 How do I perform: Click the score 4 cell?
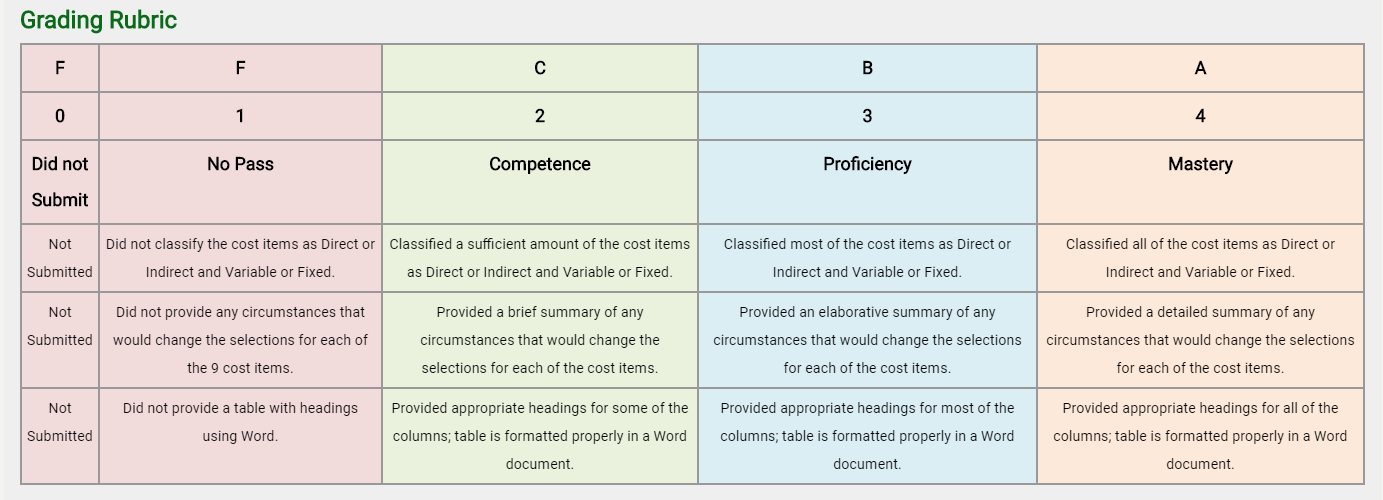[x=1200, y=116]
